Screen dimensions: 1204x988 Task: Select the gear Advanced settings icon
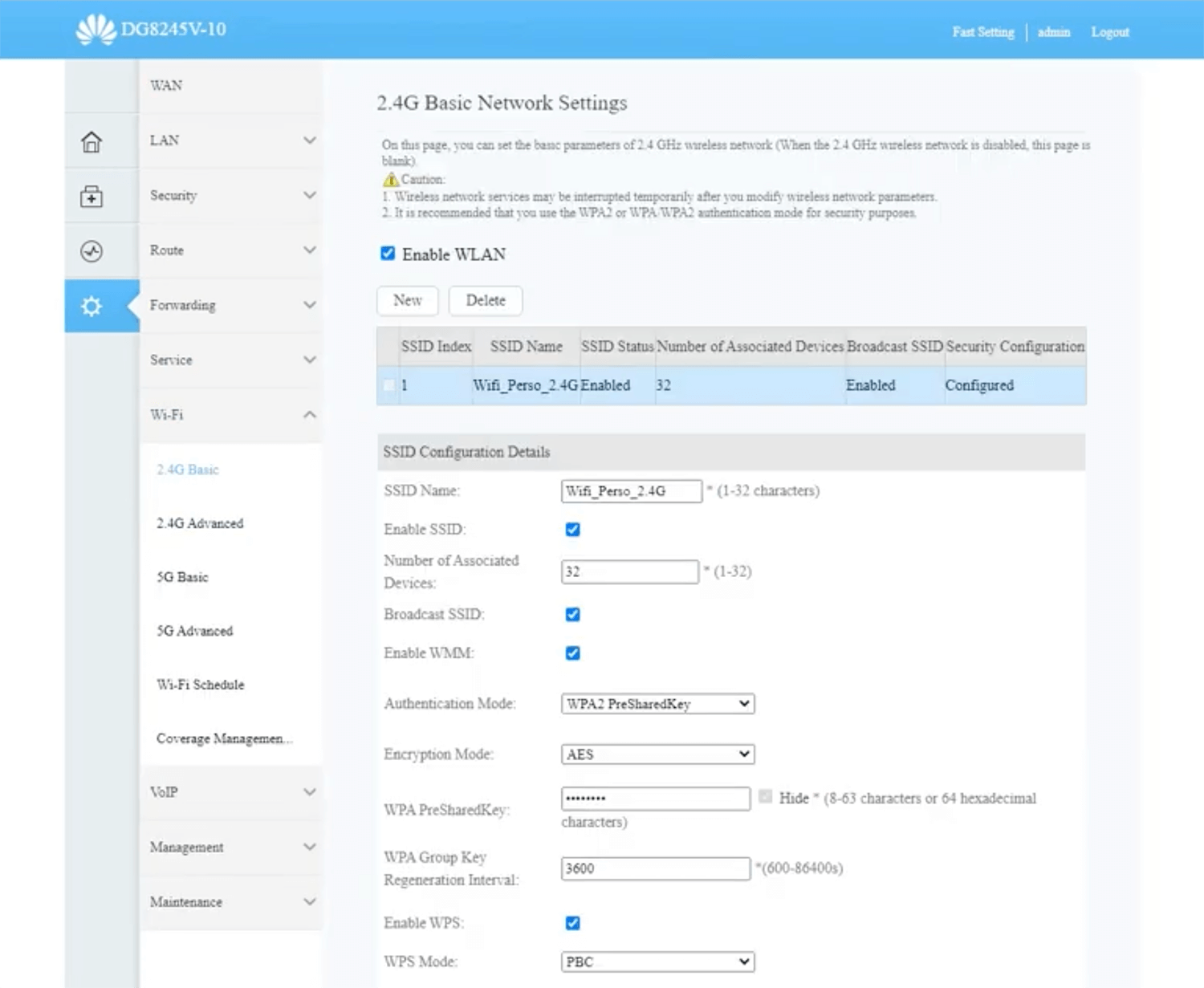click(92, 306)
